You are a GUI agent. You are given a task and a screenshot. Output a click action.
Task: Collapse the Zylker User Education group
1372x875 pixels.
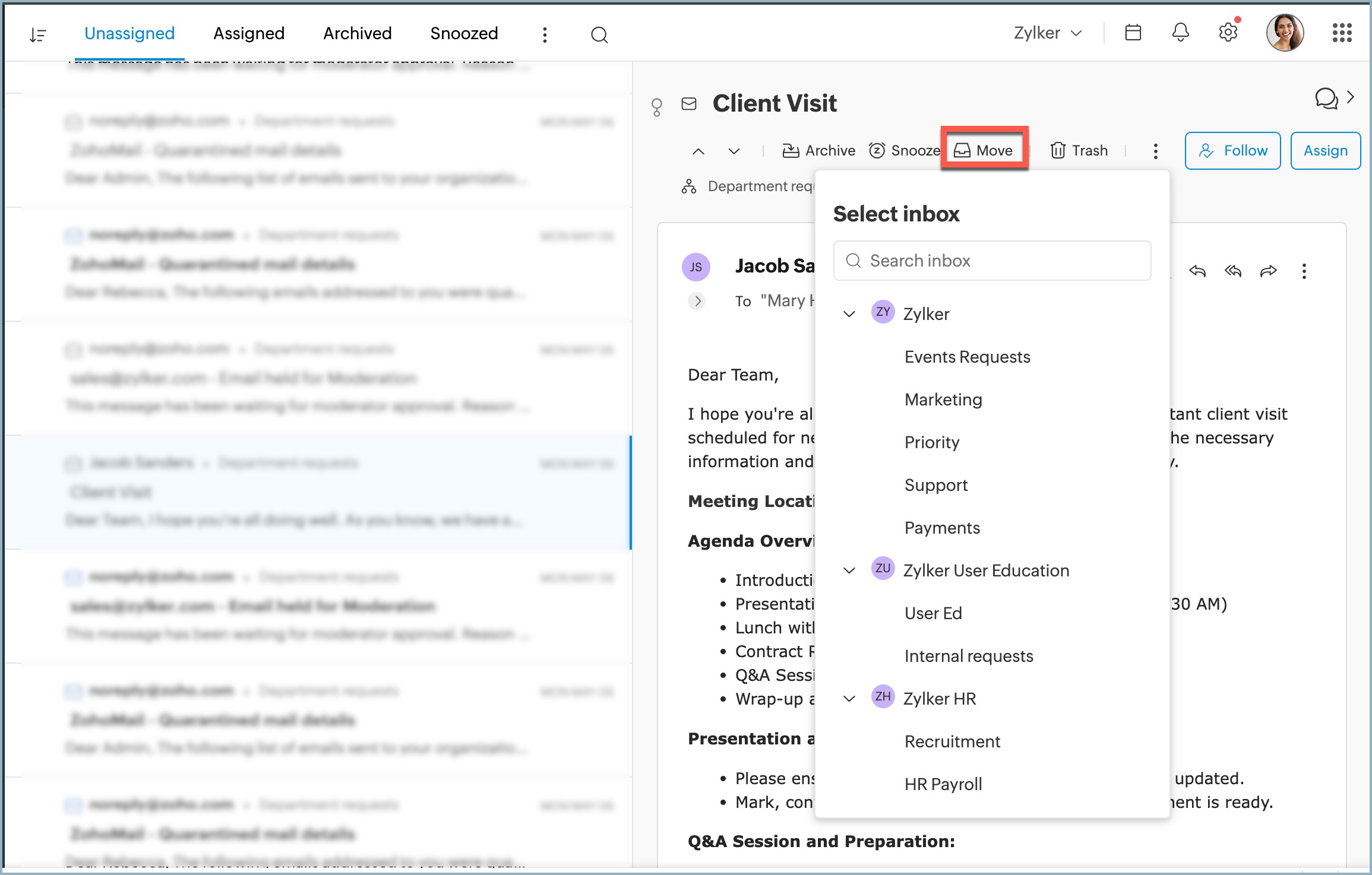(849, 570)
